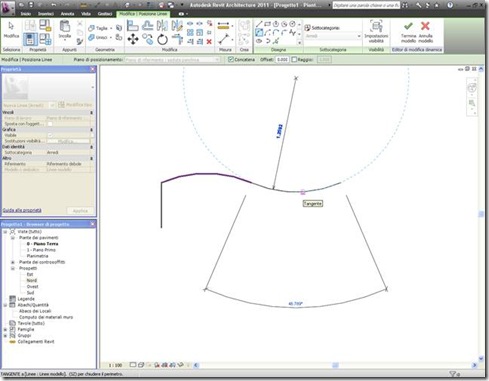Expand the Famiglie tree node
489x381 pixels.
click(x=5, y=329)
